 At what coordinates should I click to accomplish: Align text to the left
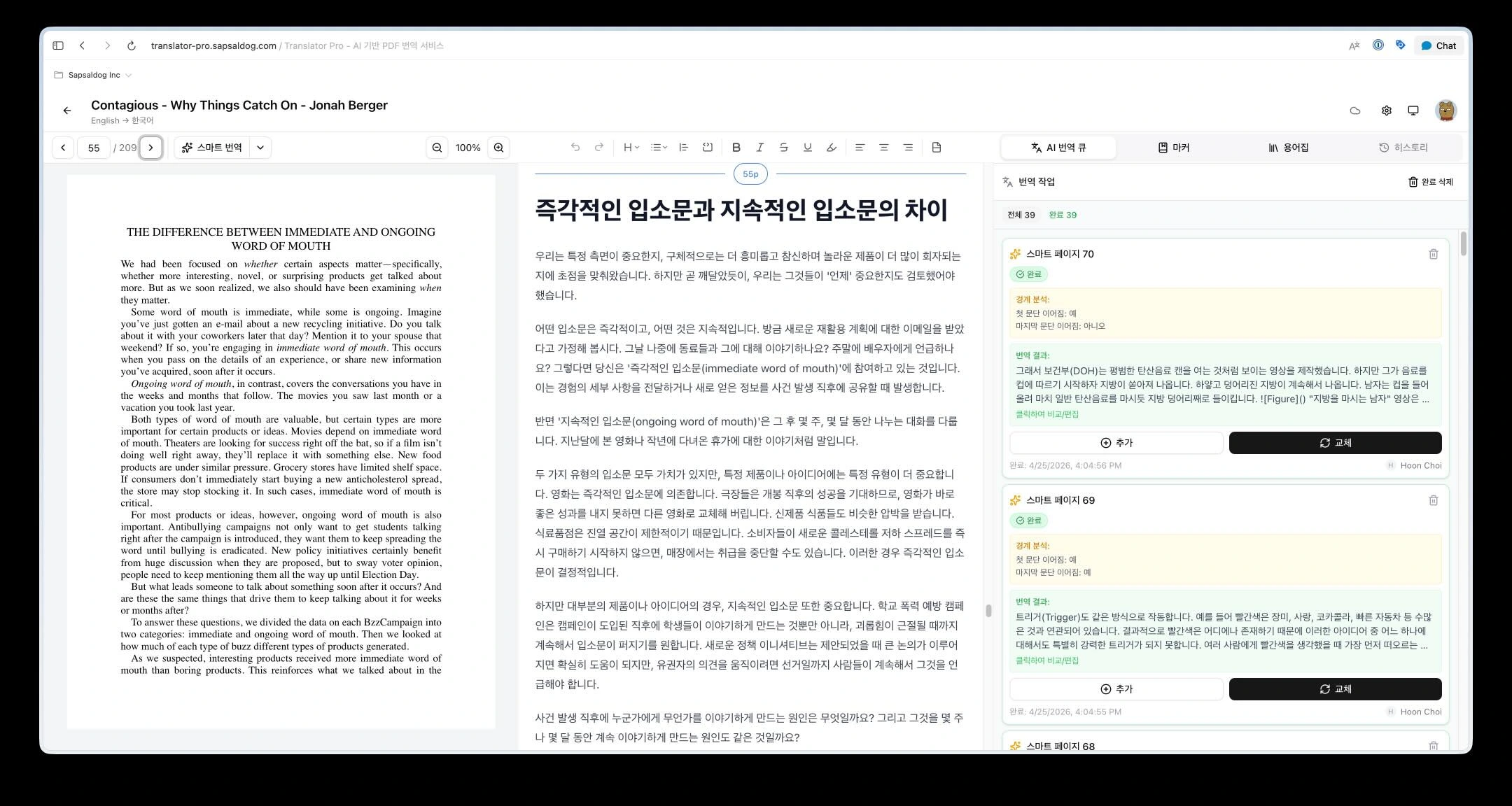(x=860, y=148)
